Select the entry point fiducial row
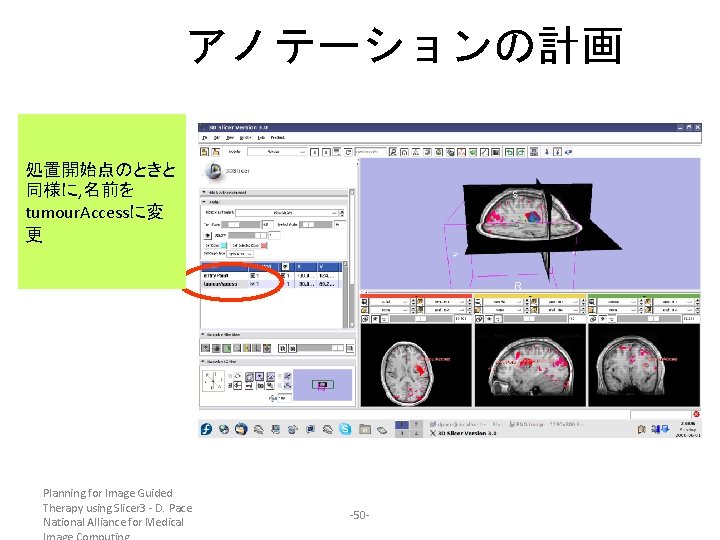Viewport: 720px width, 540px height. pos(272,276)
